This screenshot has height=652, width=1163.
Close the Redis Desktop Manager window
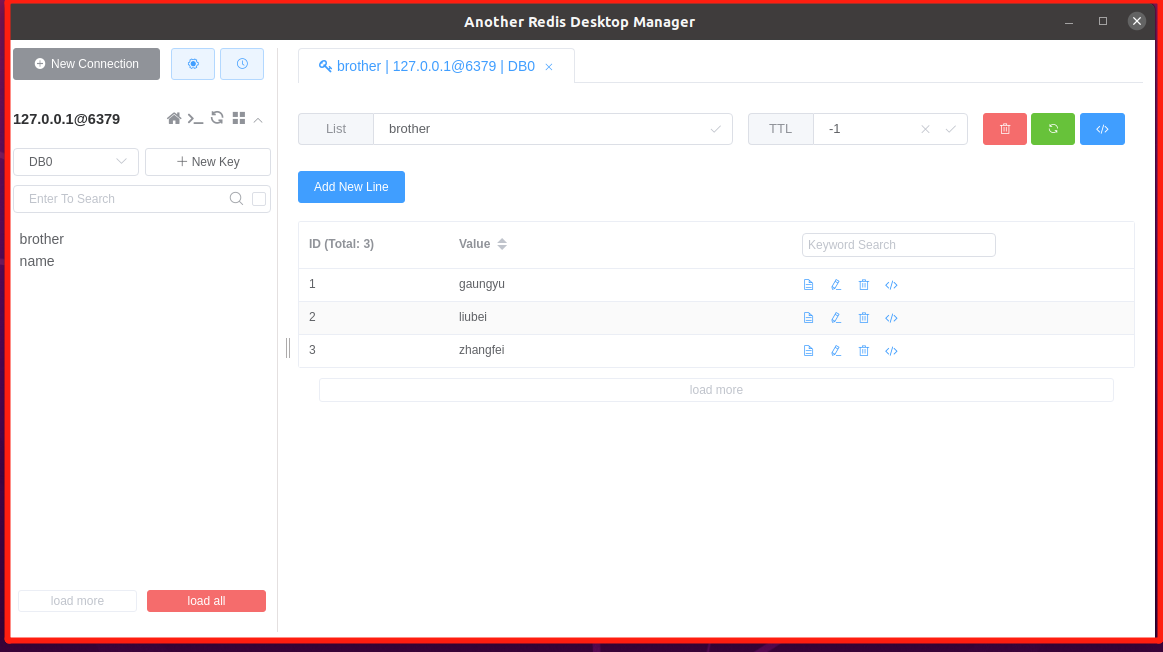click(x=1136, y=21)
